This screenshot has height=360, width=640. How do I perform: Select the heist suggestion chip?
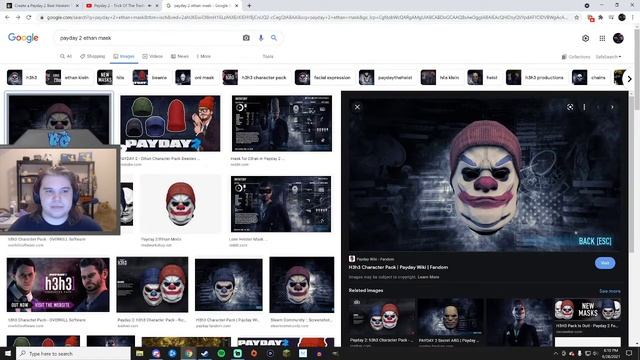483,78
